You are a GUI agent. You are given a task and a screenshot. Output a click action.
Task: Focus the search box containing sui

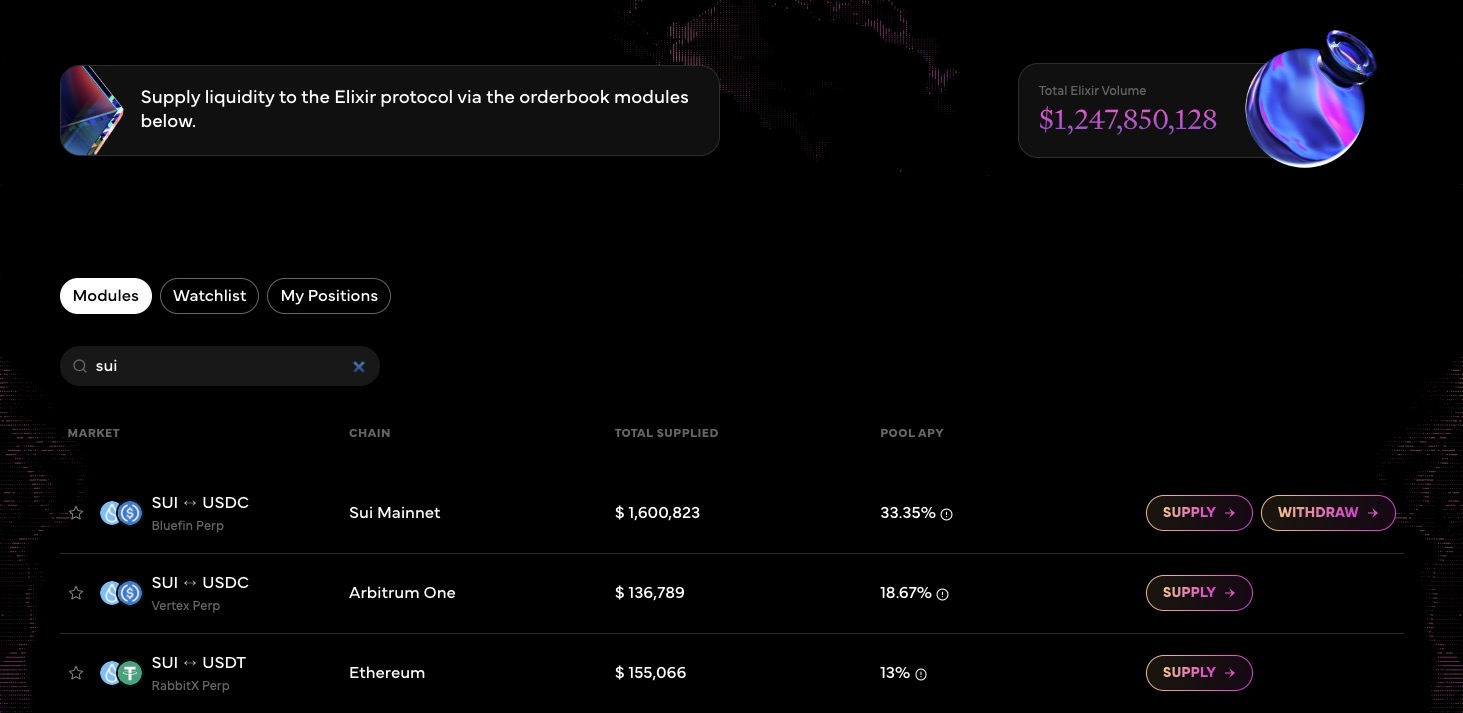click(220, 367)
